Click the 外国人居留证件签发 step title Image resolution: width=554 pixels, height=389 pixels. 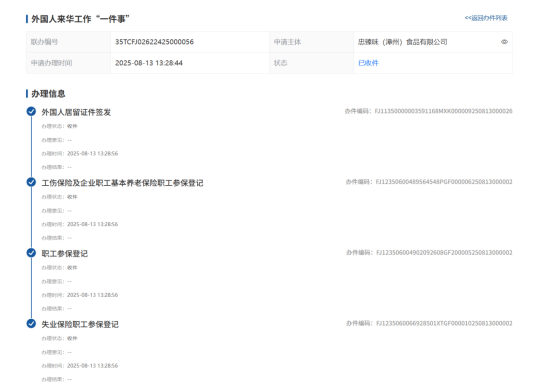coord(76,112)
